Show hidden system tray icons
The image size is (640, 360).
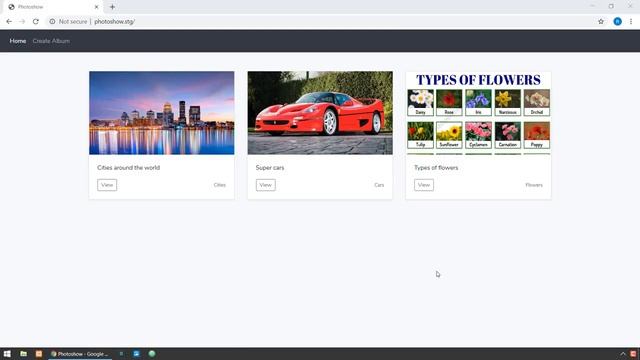click(x=623, y=354)
